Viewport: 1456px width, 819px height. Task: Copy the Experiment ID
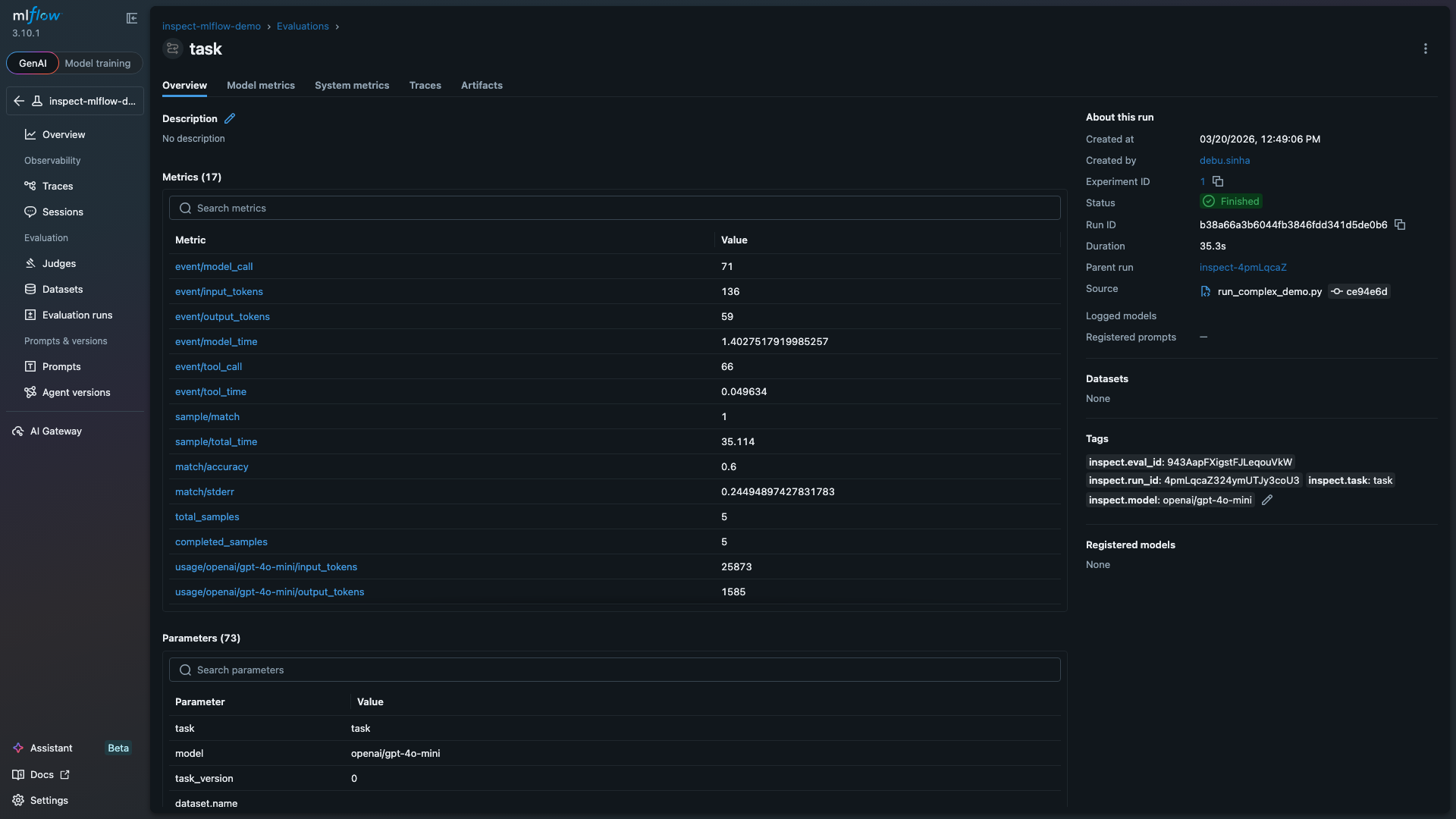coord(1219,181)
